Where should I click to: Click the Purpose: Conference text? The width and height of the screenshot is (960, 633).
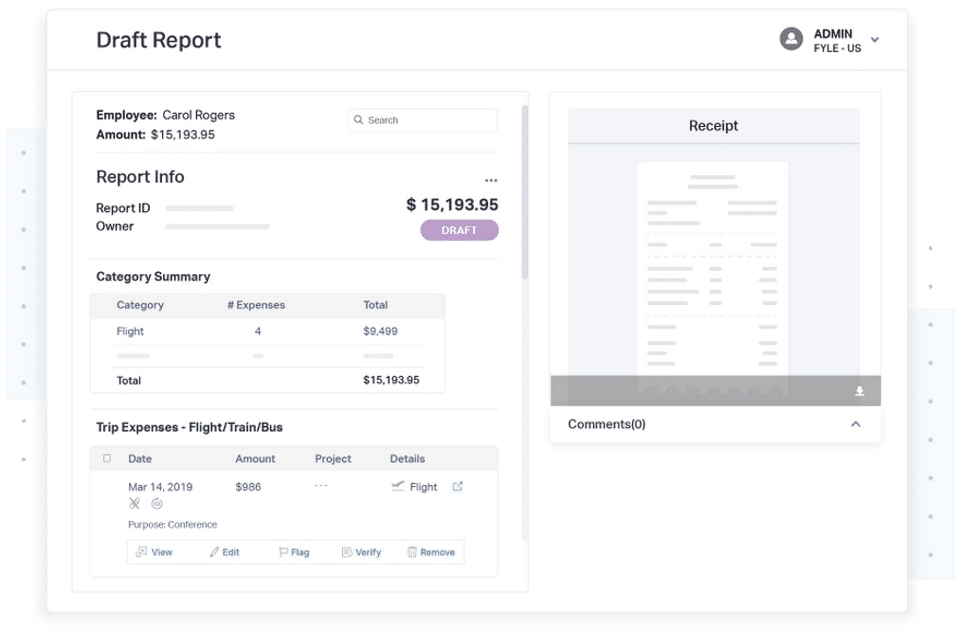point(173,525)
